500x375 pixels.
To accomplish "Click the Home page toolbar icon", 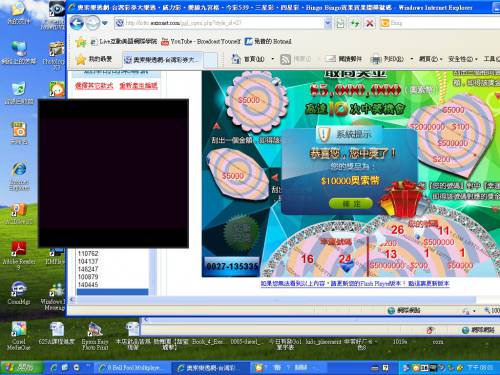I will click(x=236, y=59).
